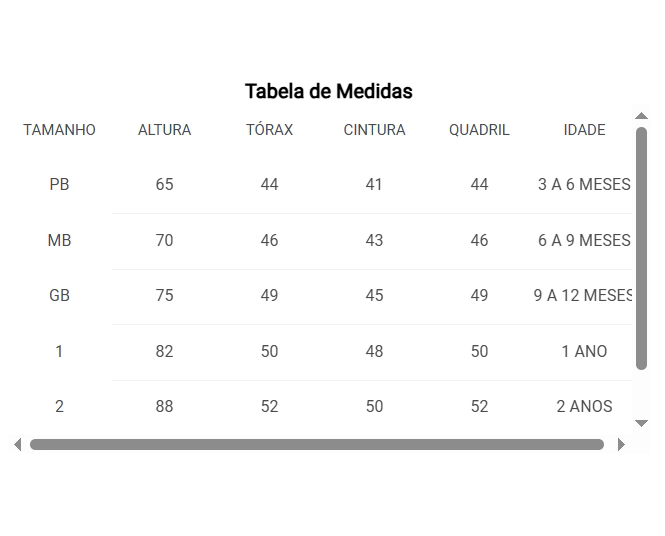Click the scroll down arrow

(641, 423)
